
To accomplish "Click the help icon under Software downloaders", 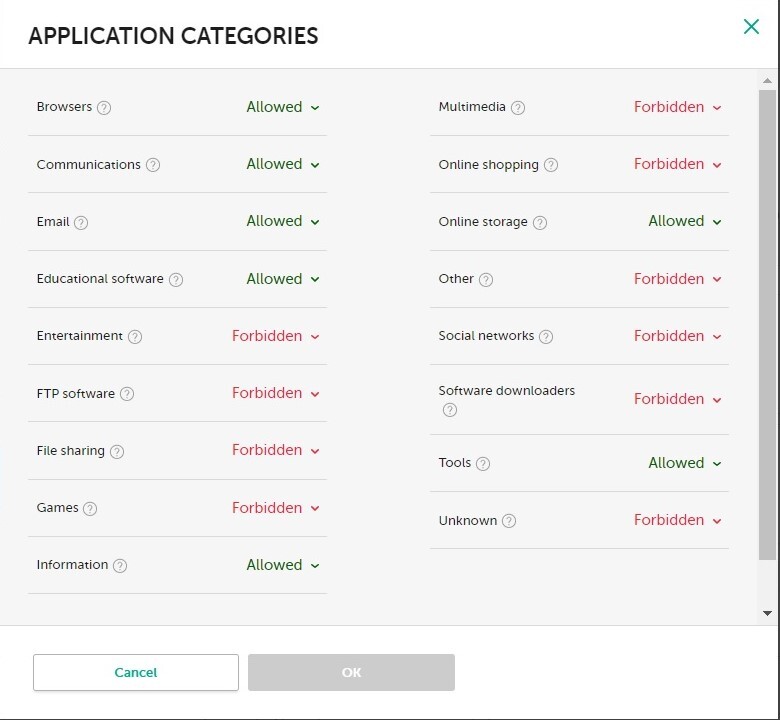I will point(450,410).
